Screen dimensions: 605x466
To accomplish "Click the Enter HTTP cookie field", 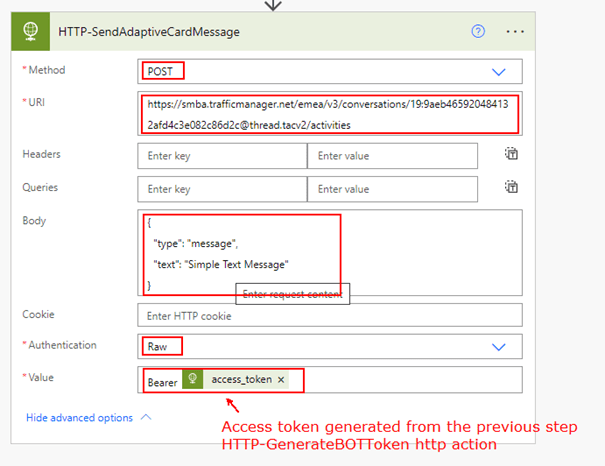I will pos(330,315).
